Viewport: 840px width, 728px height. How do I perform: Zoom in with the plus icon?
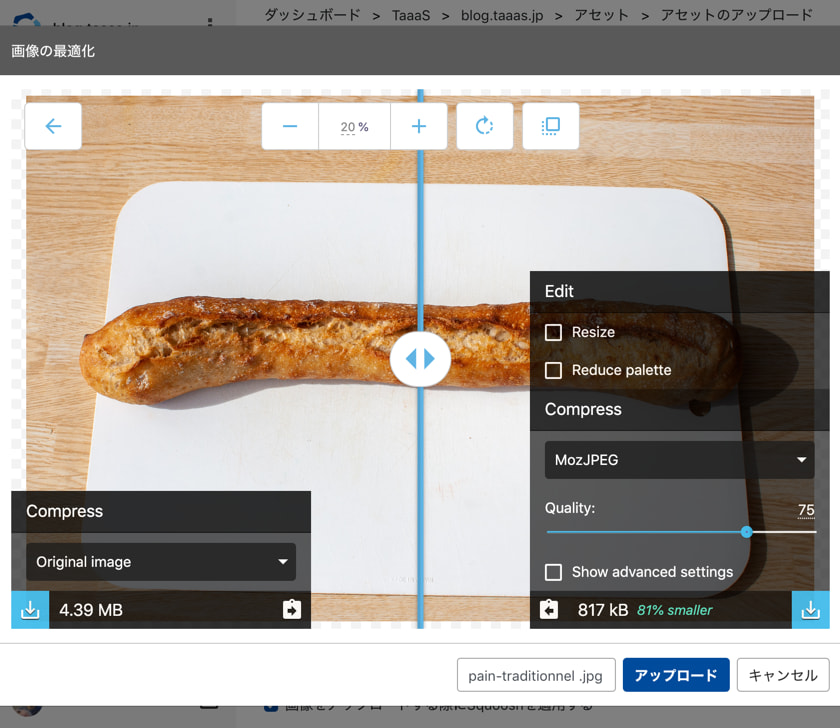418,126
